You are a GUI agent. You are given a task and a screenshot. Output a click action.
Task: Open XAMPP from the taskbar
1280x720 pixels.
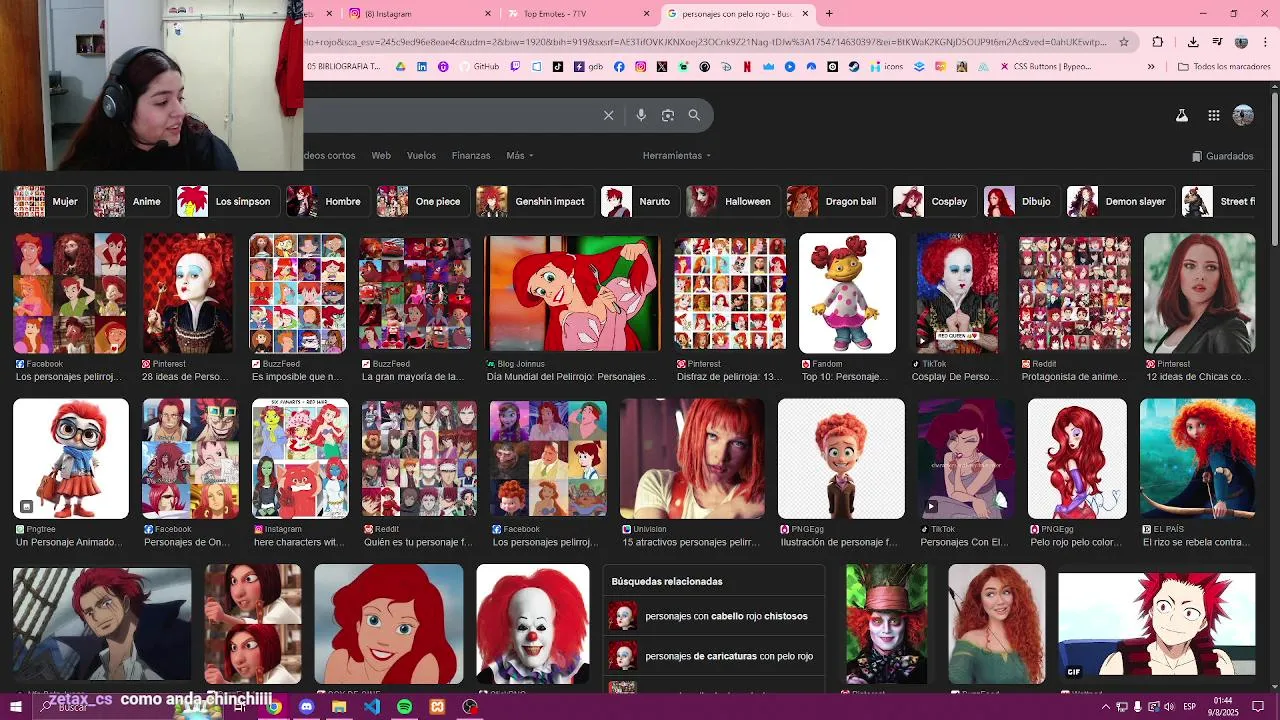437,707
